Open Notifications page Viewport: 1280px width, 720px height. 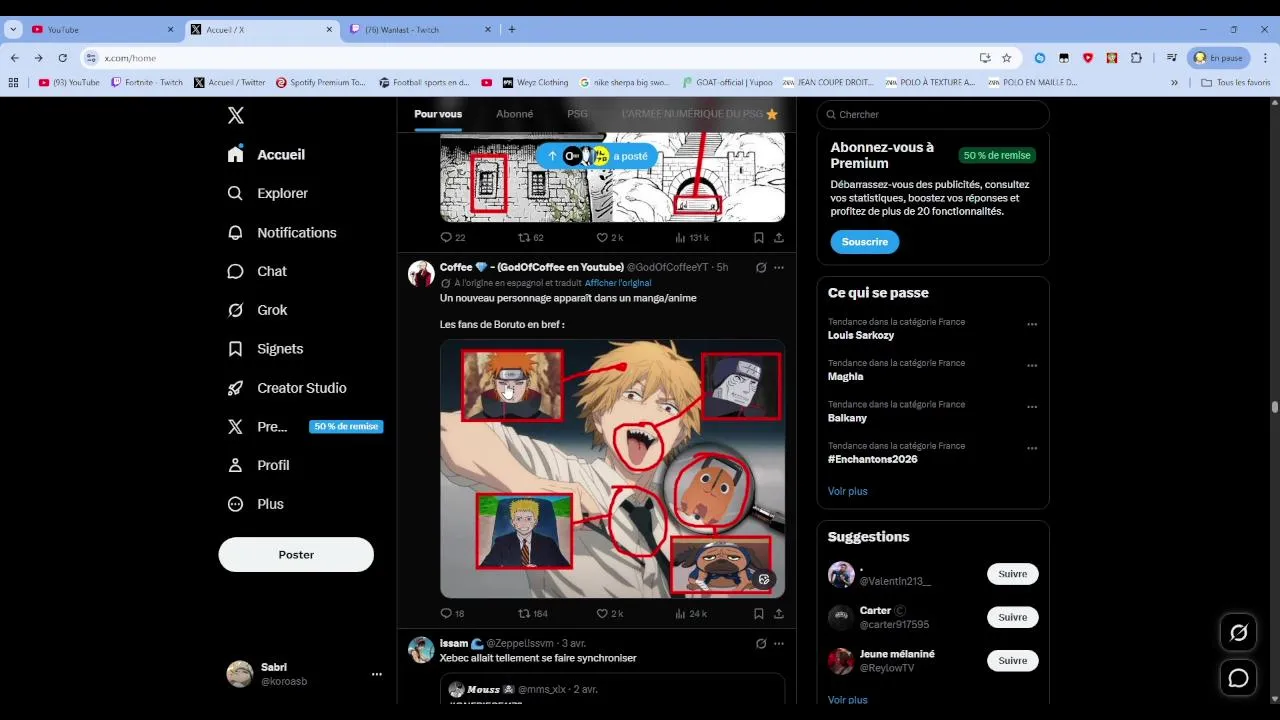click(282, 232)
